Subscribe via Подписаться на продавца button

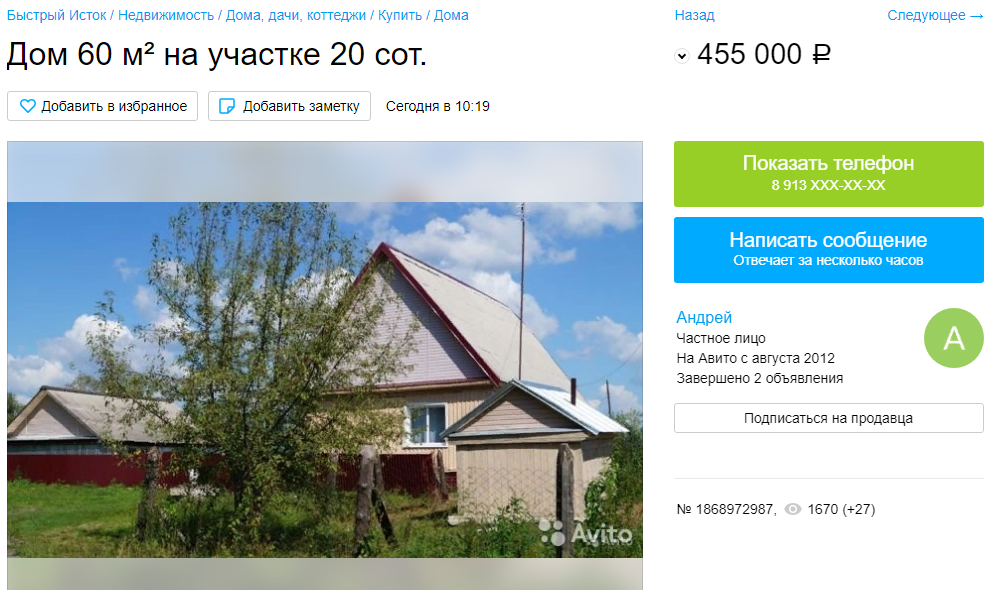tap(829, 418)
